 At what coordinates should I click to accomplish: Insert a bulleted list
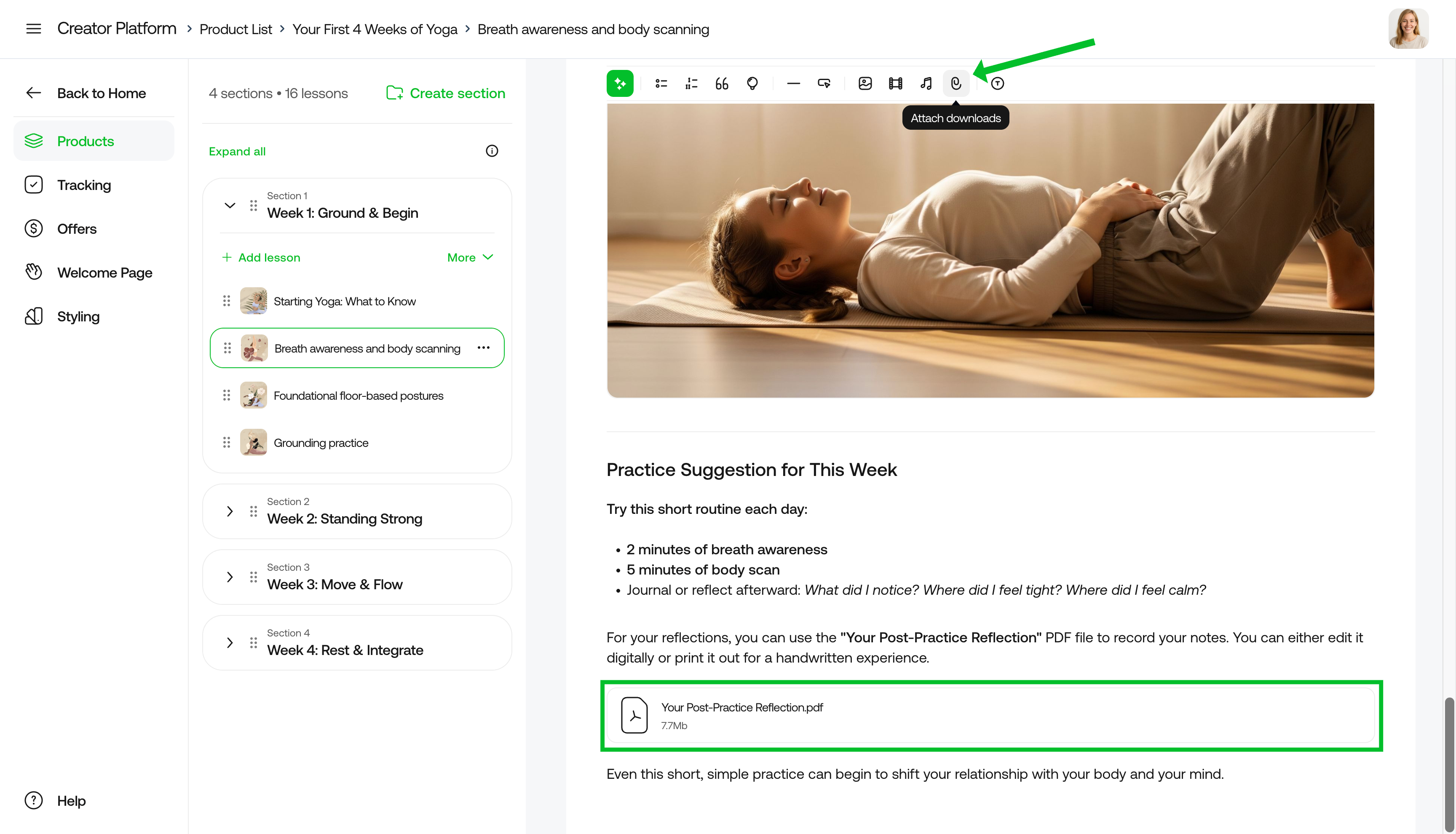(661, 83)
